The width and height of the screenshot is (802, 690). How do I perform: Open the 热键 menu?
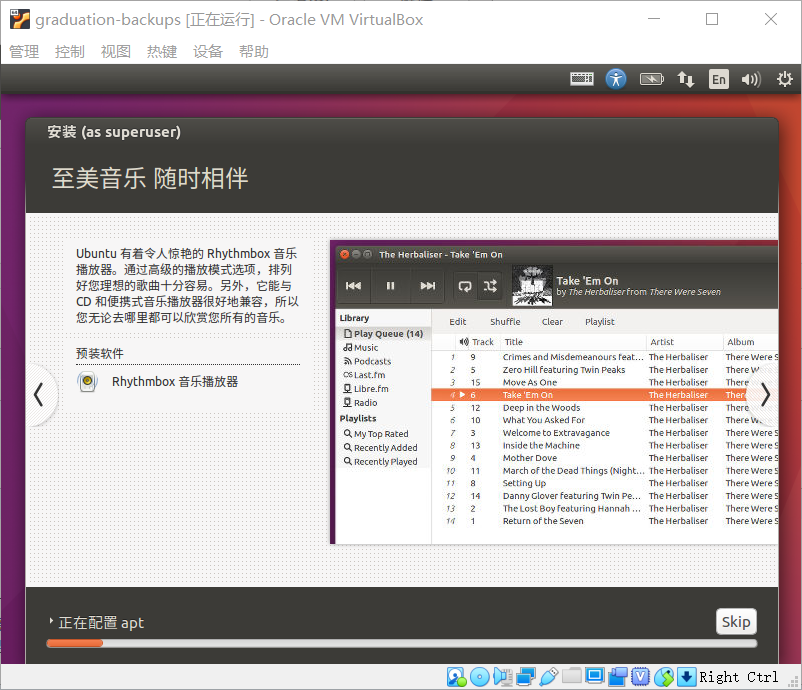tap(162, 51)
